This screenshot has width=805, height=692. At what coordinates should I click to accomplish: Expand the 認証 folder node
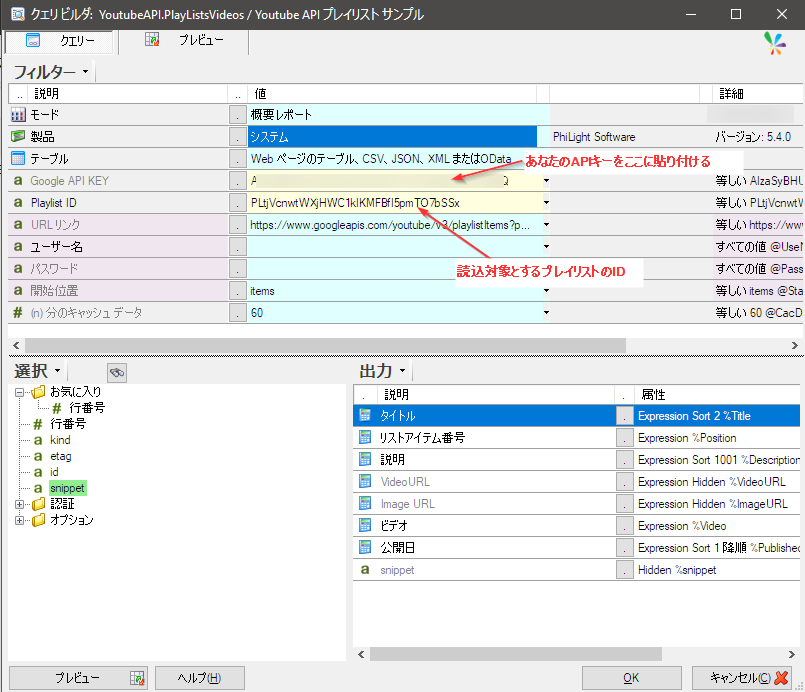[x=20, y=505]
